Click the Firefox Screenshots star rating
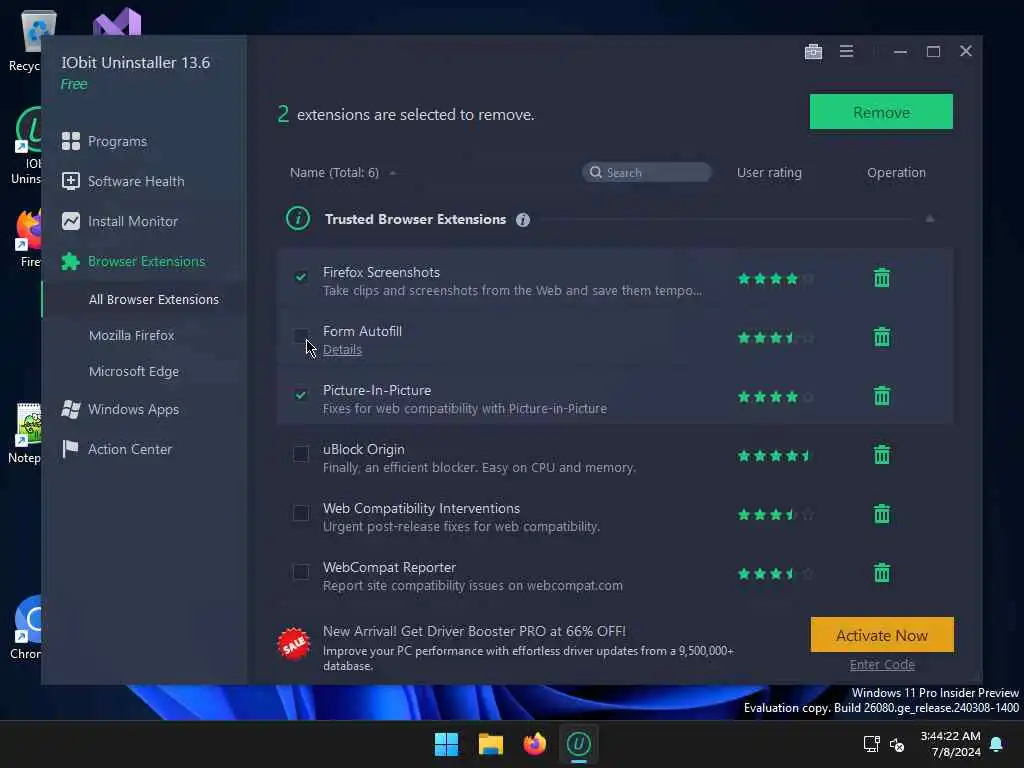Image resolution: width=1024 pixels, height=768 pixels. [x=776, y=279]
